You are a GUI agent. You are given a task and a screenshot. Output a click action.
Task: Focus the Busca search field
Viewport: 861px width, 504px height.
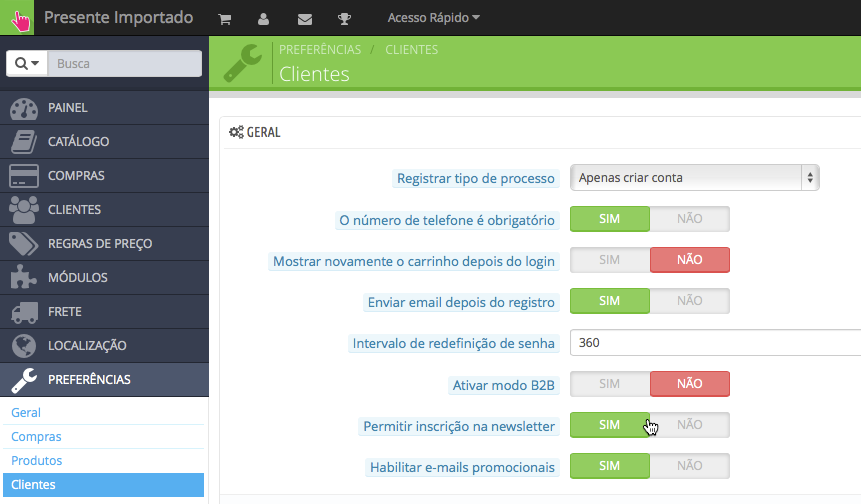click(x=125, y=64)
